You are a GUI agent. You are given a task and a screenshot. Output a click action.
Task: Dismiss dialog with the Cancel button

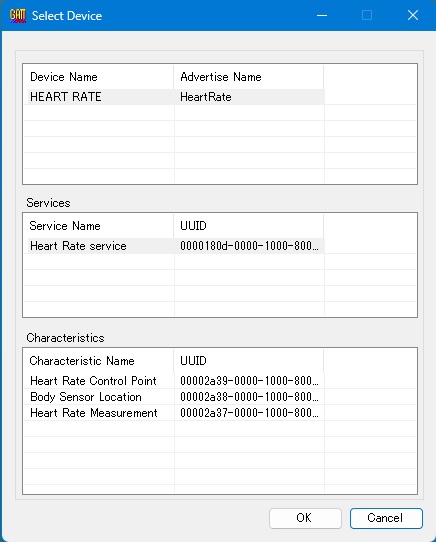(x=386, y=518)
